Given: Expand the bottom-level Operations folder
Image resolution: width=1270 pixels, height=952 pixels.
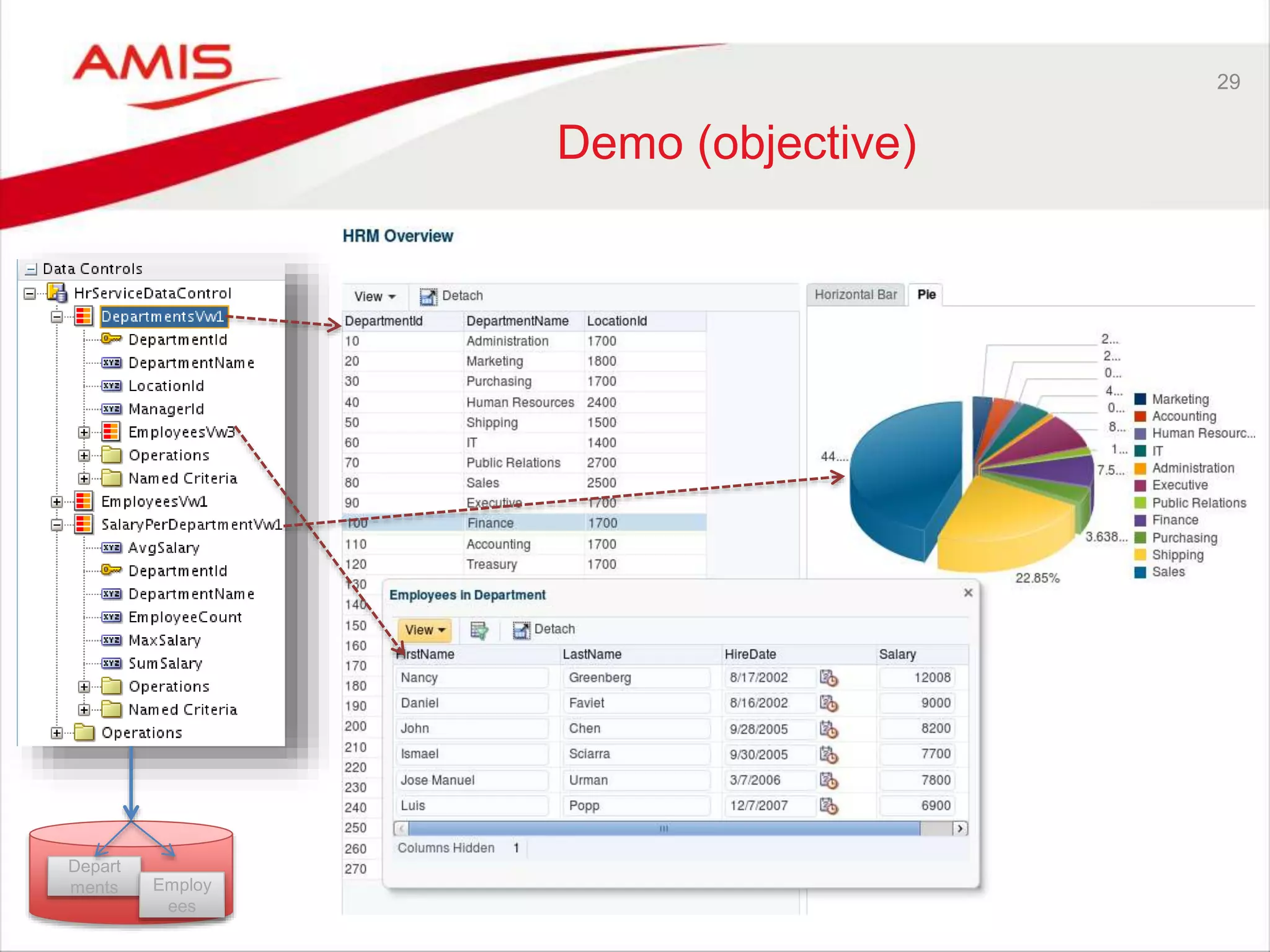Looking at the screenshot, I should click(56, 733).
